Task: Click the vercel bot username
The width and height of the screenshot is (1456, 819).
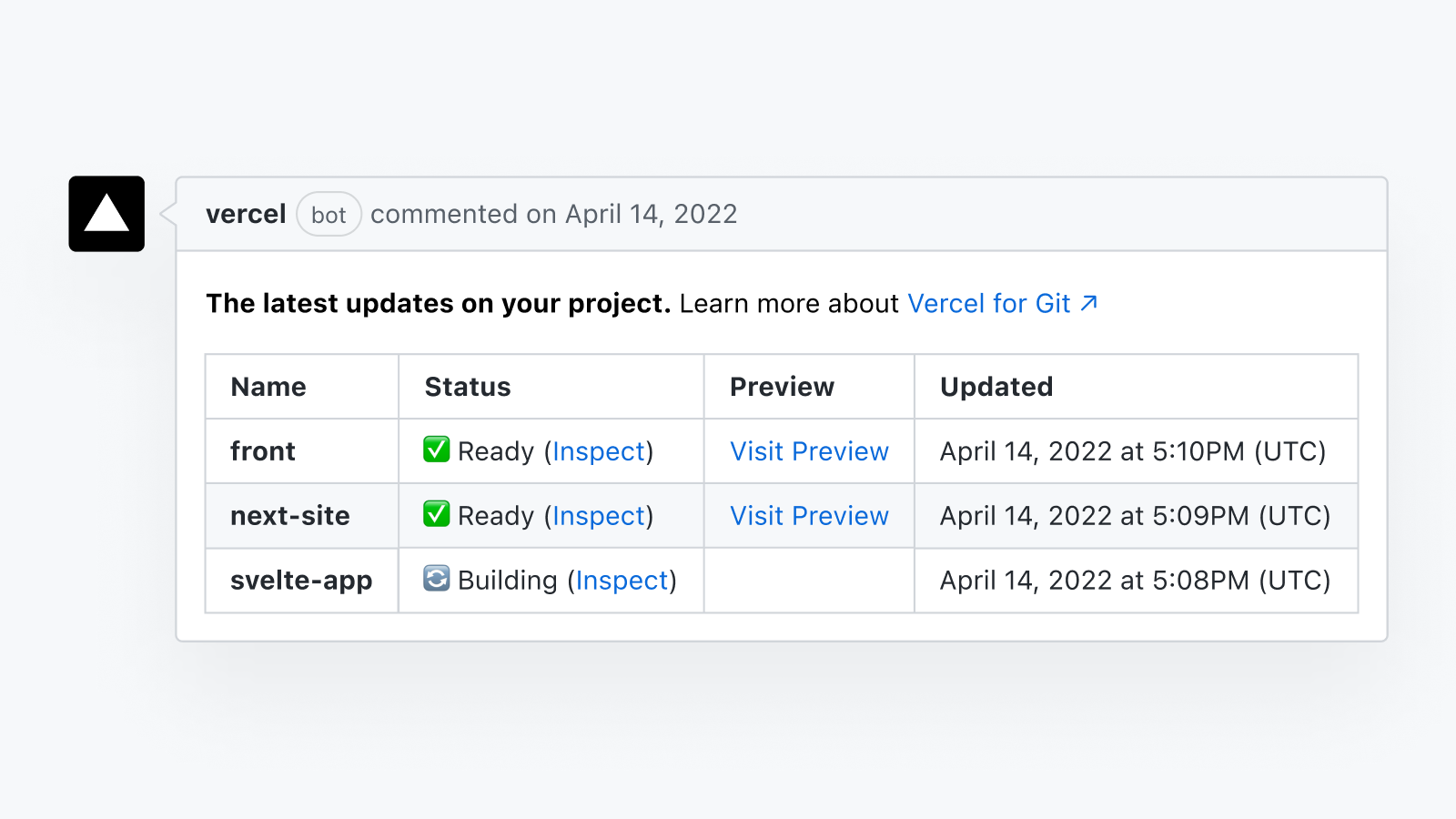Action: tap(246, 214)
